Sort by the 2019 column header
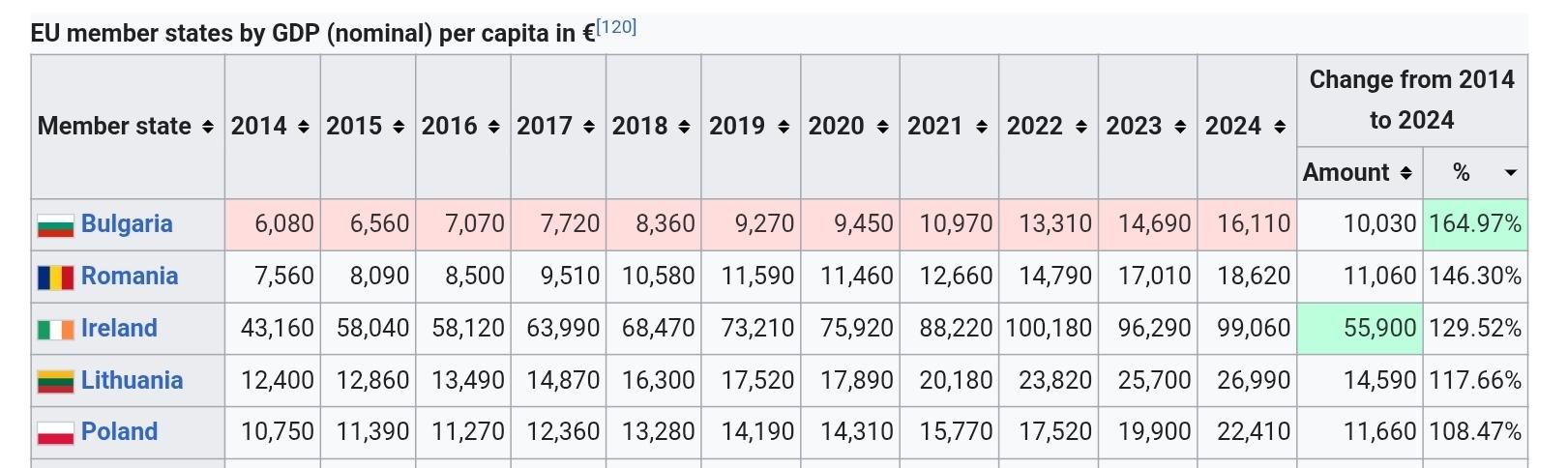 tap(737, 126)
